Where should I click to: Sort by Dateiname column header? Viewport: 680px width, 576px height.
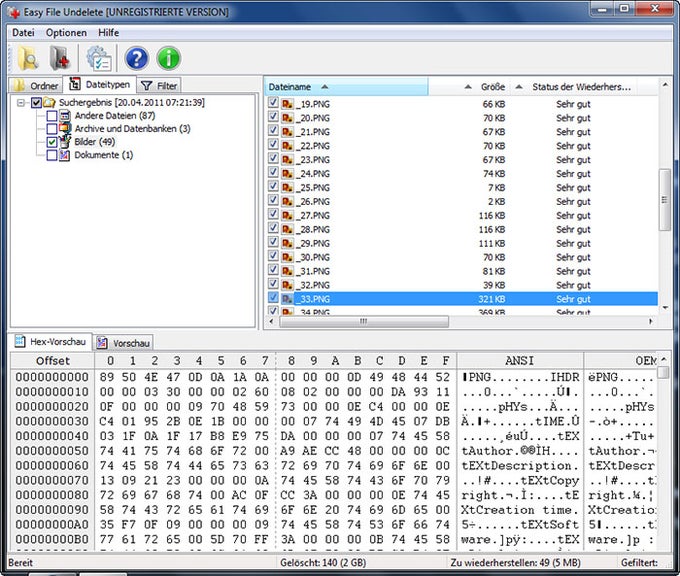[x=346, y=87]
